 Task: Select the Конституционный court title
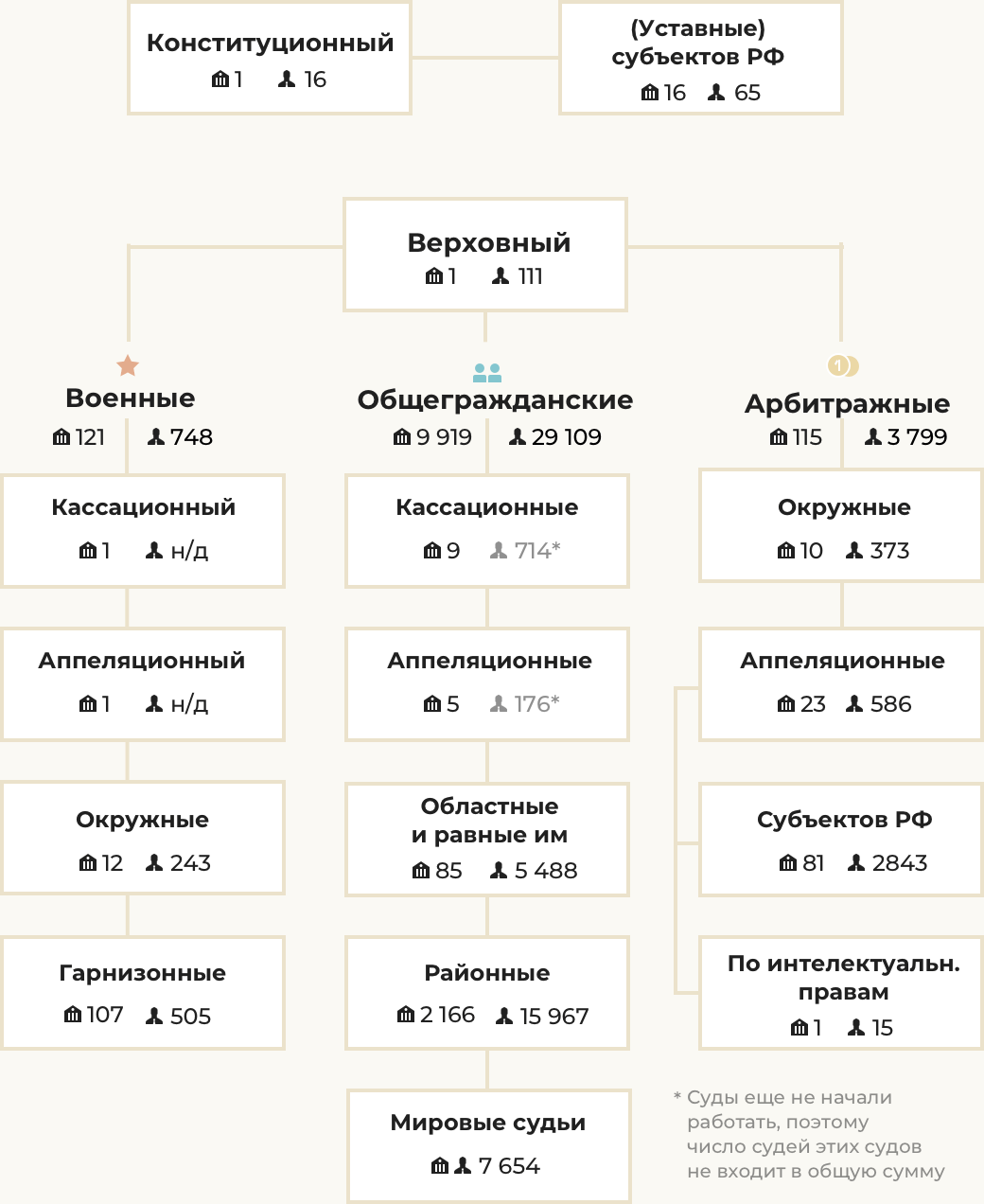click(270, 43)
